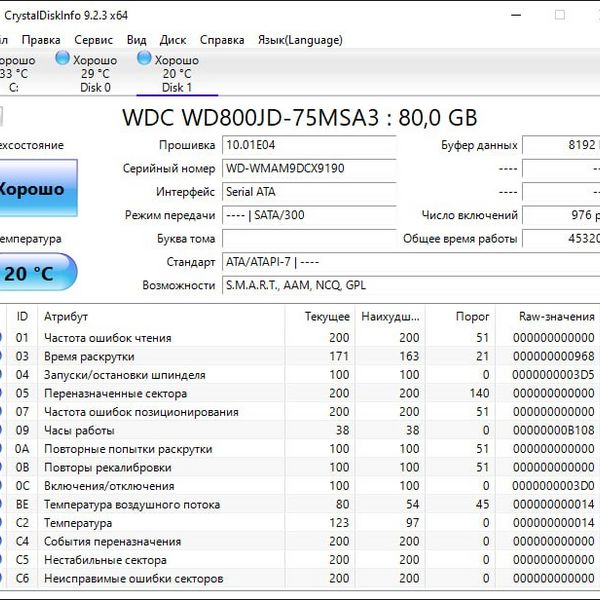Click the Порог column header
Image resolution: width=600 pixels, height=600 pixels.
pos(460,316)
